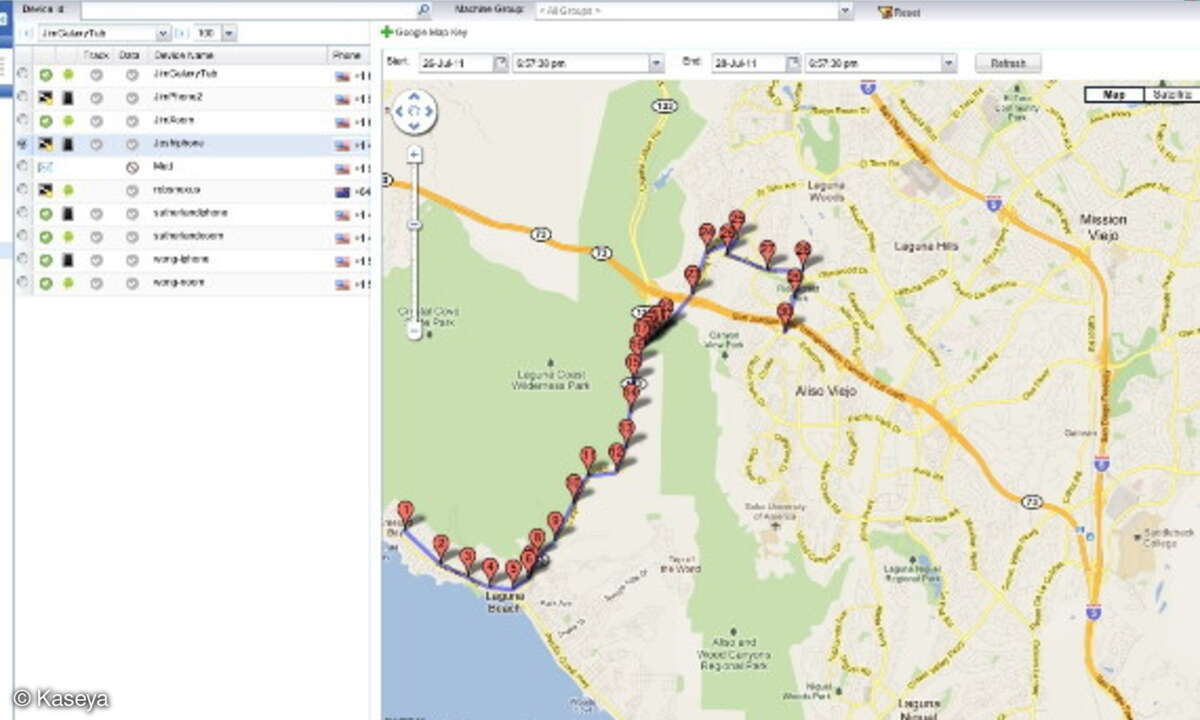Click the Track icon in the sutherlandacer row
The height and width of the screenshot is (720, 1200).
click(x=96, y=237)
